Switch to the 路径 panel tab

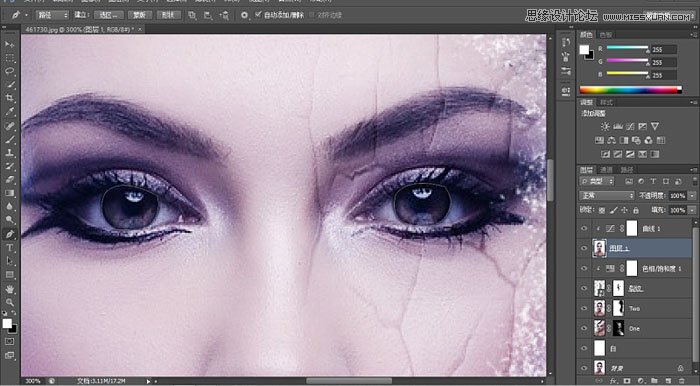(626, 170)
